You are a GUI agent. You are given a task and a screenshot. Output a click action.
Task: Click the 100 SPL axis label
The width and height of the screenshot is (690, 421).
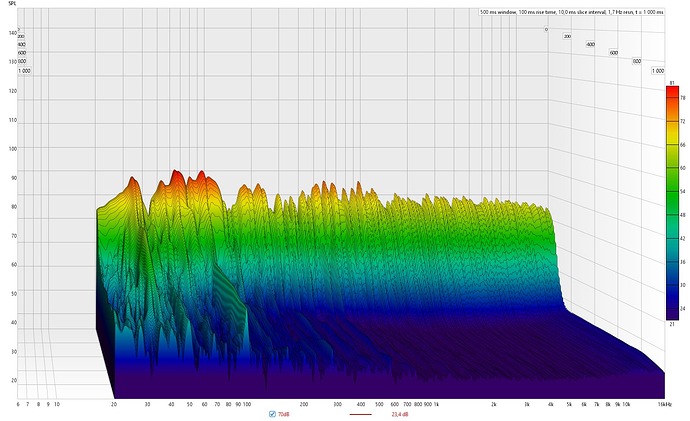pyautogui.click(x=13, y=149)
